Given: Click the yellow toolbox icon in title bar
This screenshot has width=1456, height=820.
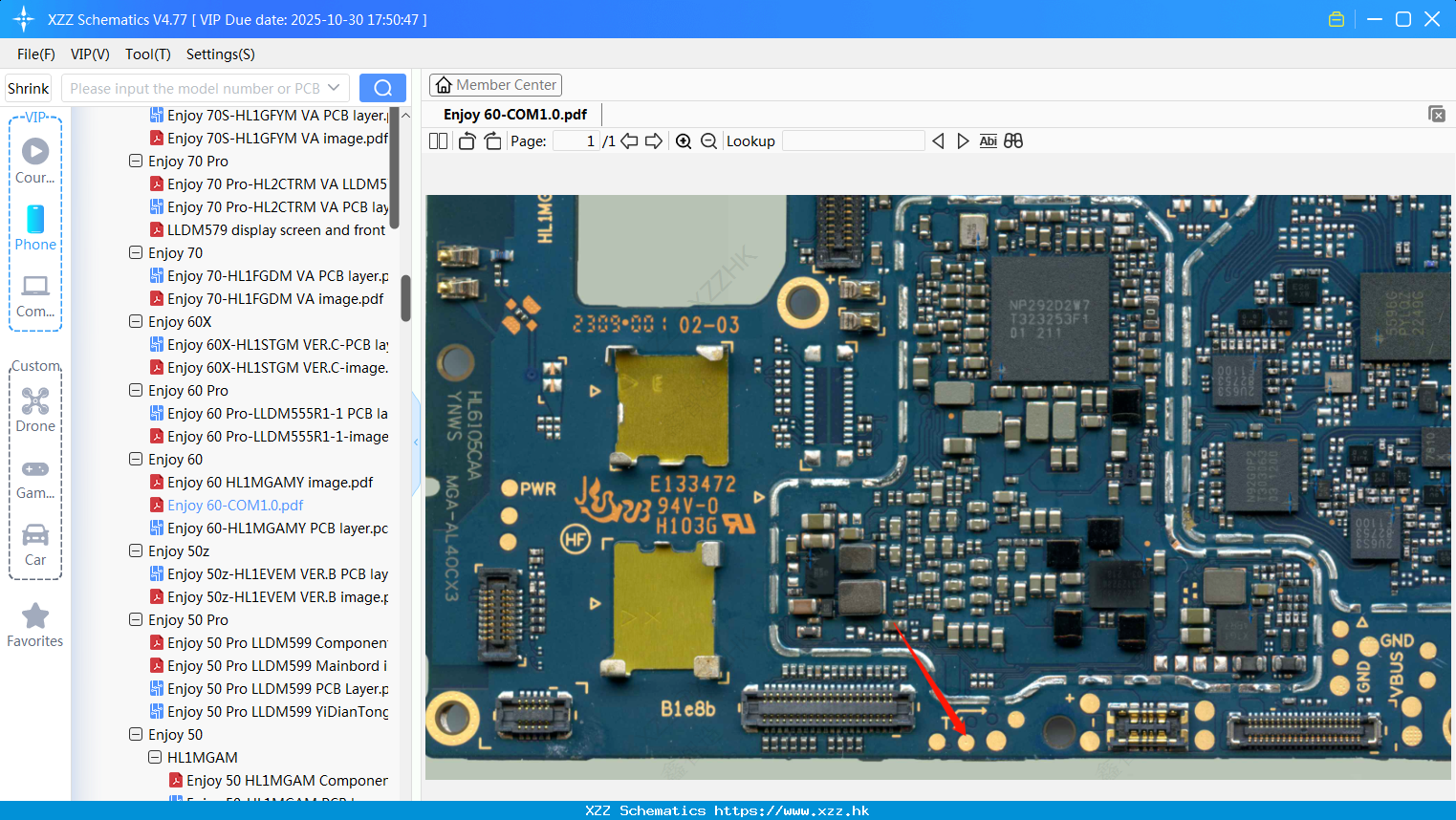Looking at the screenshot, I should (1336, 19).
